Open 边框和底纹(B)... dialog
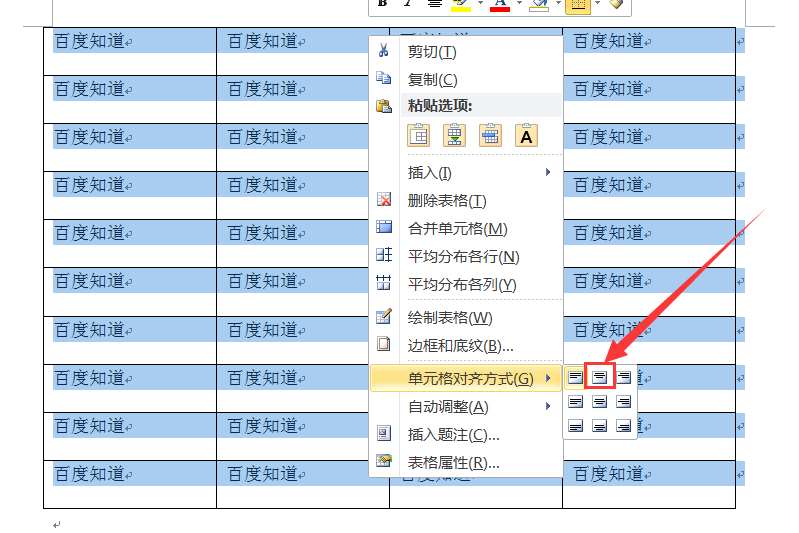799x533 pixels. pos(466,346)
